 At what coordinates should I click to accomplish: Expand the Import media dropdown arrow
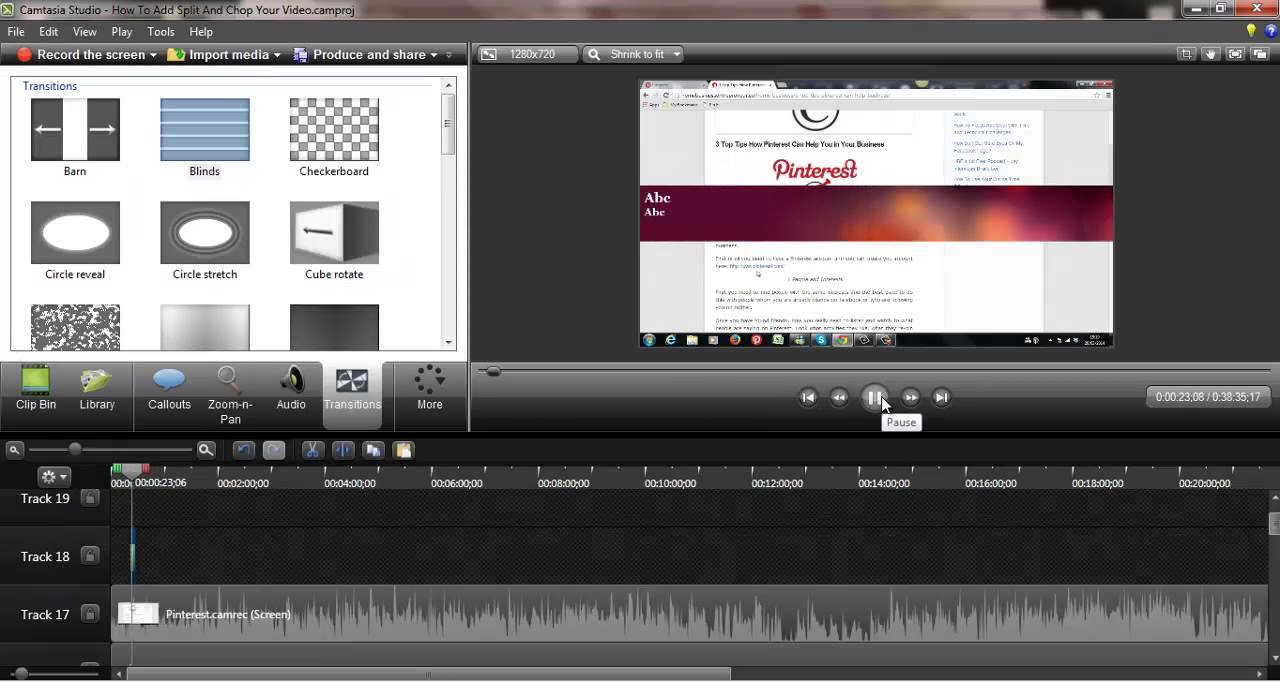tap(277, 55)
